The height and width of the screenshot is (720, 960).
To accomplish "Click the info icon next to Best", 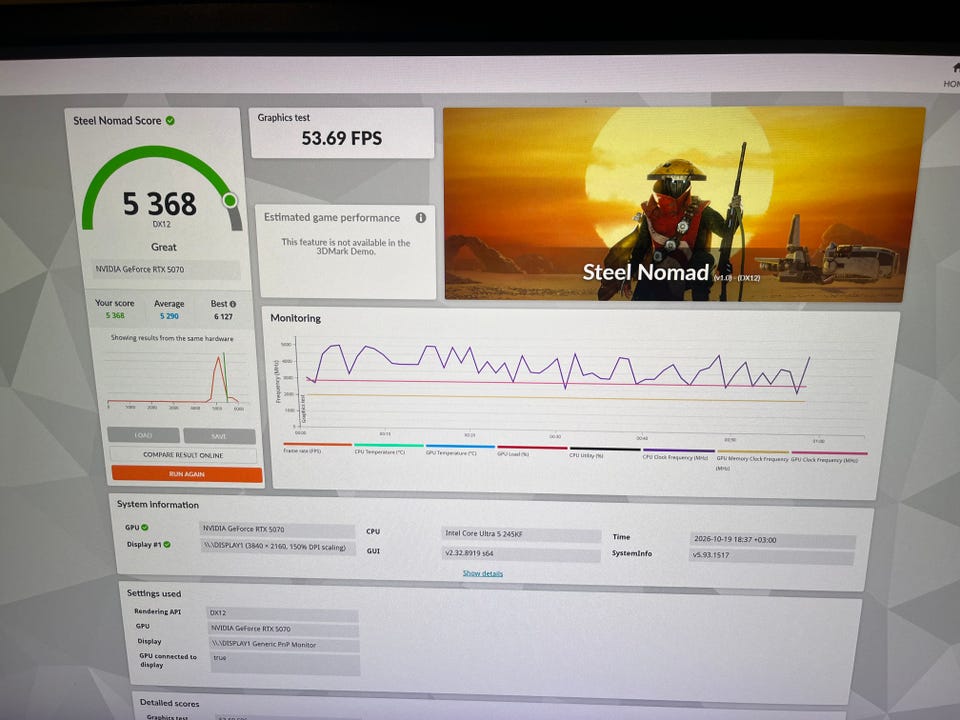I will click(233, 304).
